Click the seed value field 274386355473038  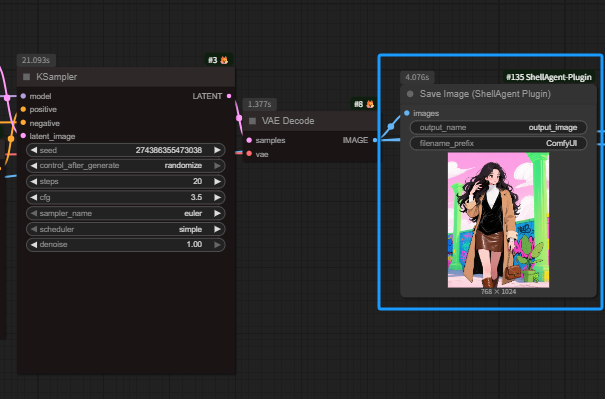pos(169,151)
